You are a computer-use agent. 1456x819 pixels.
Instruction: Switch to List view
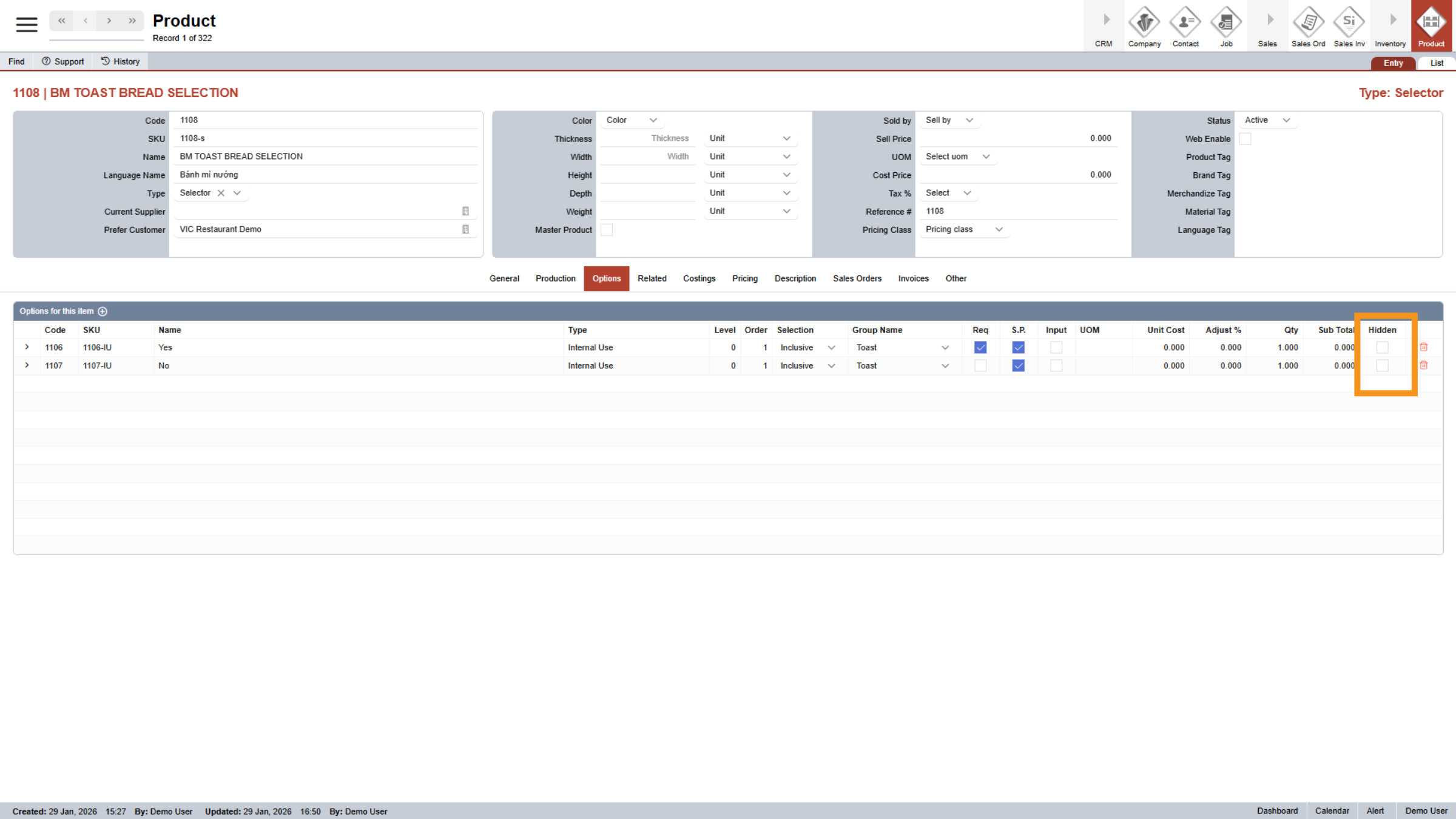point(1437,63)
